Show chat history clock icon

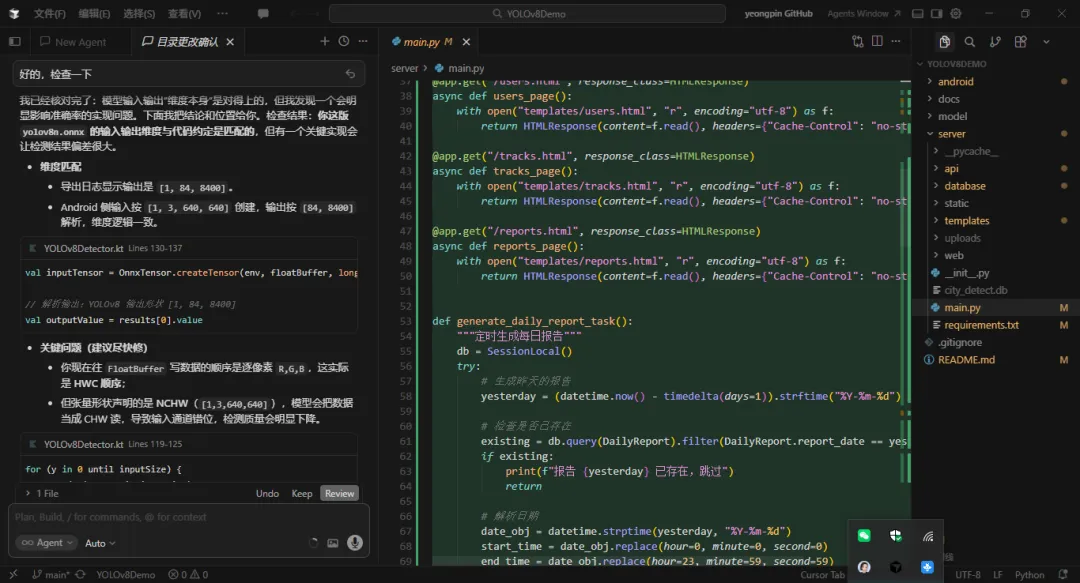click(x=344, y=41)
